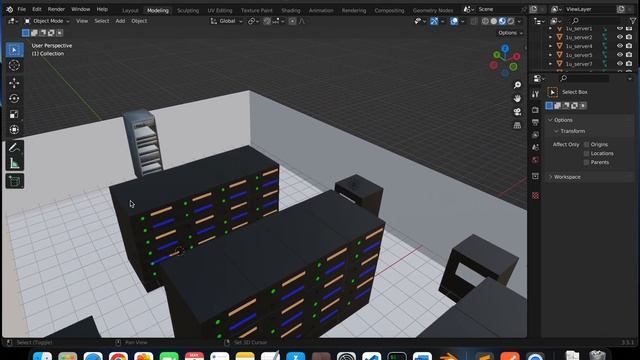Open the viewport Select menu
The image size is (640, 360).
(102, 21)
